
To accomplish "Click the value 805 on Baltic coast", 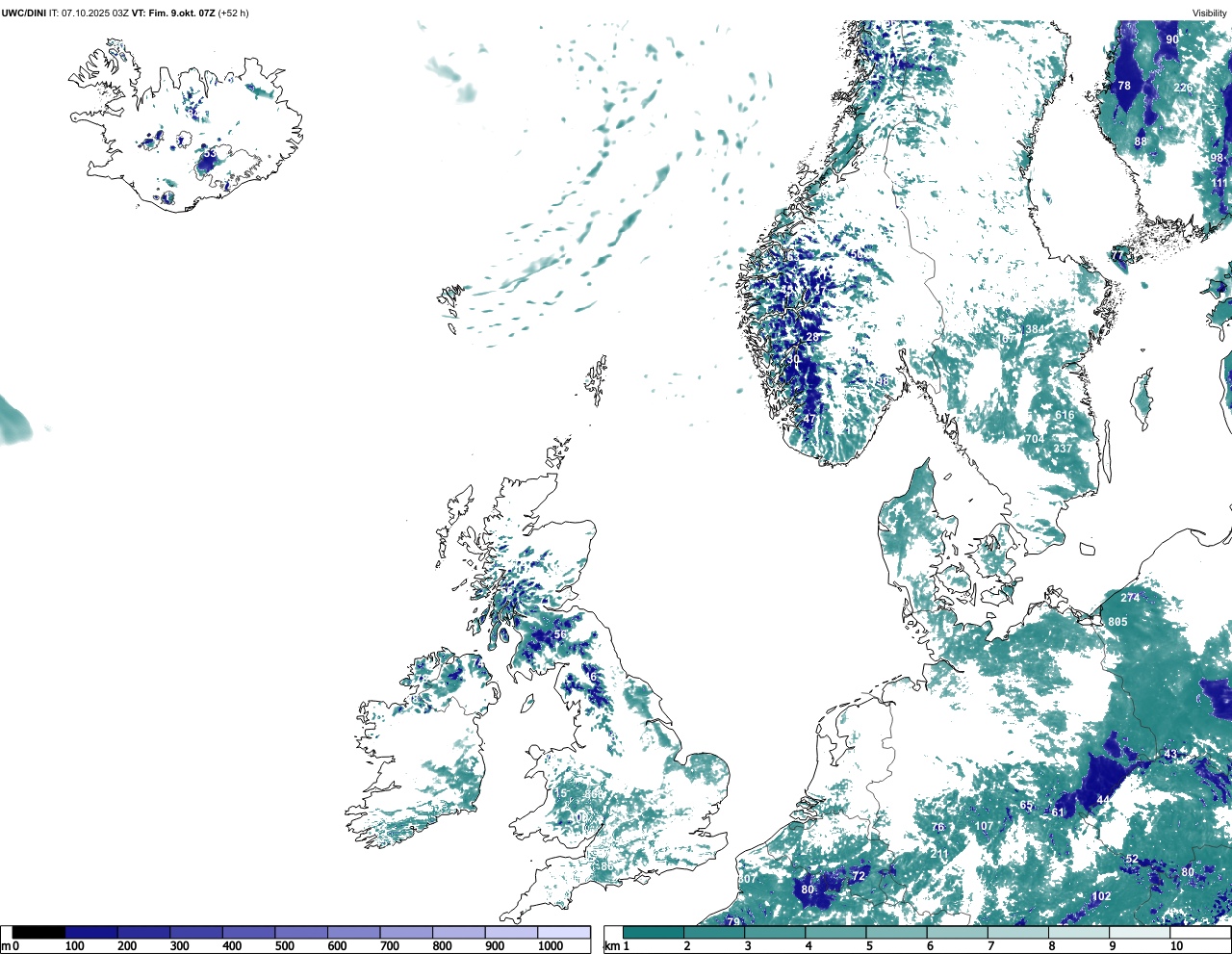I will 1117,622.
